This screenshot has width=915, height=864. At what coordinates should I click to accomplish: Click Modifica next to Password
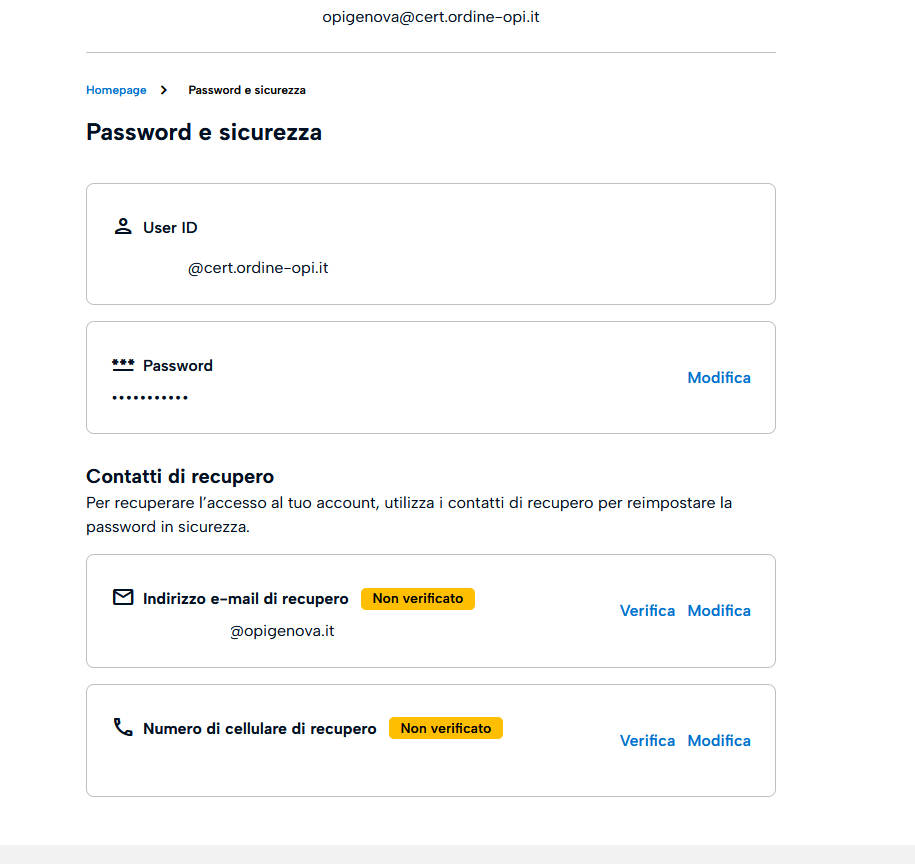coord(719,377)
